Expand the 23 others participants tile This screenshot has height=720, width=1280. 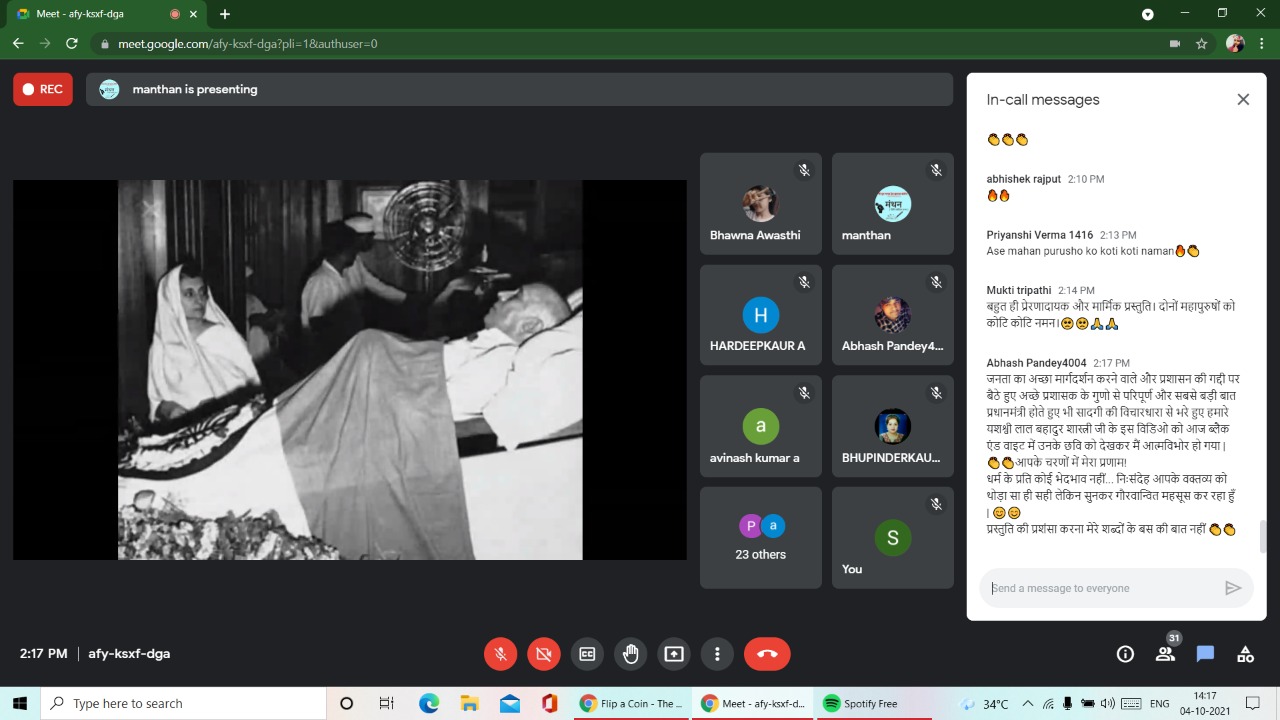[x=761, y=538]
